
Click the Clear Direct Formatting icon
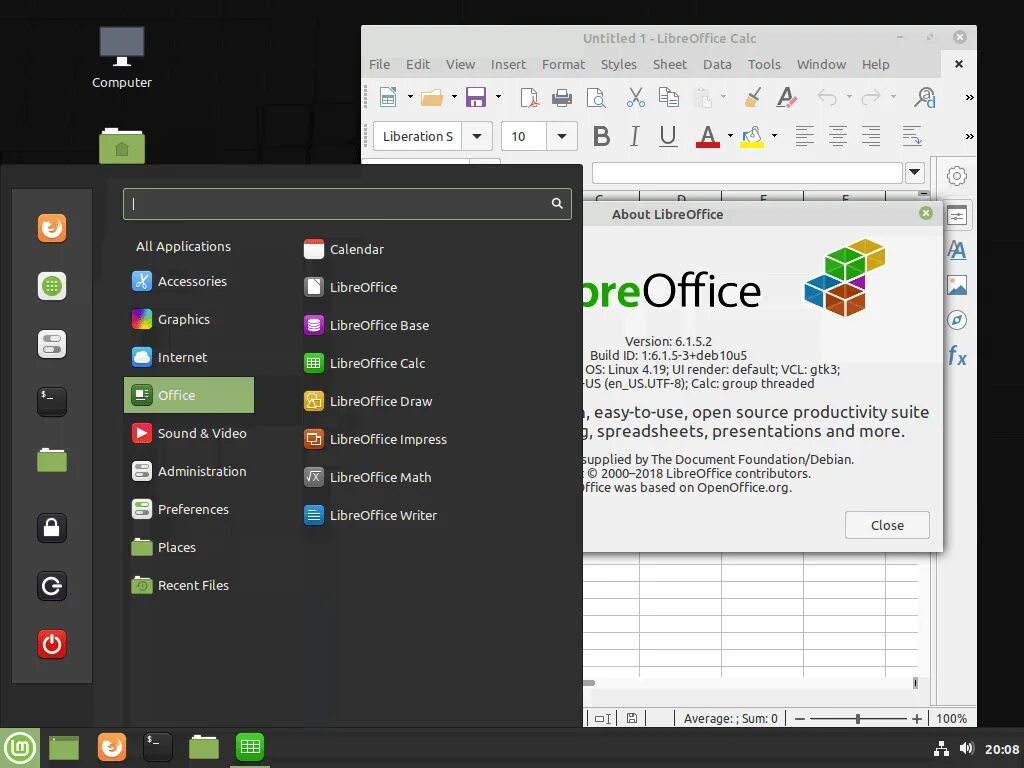pos(787,97)
